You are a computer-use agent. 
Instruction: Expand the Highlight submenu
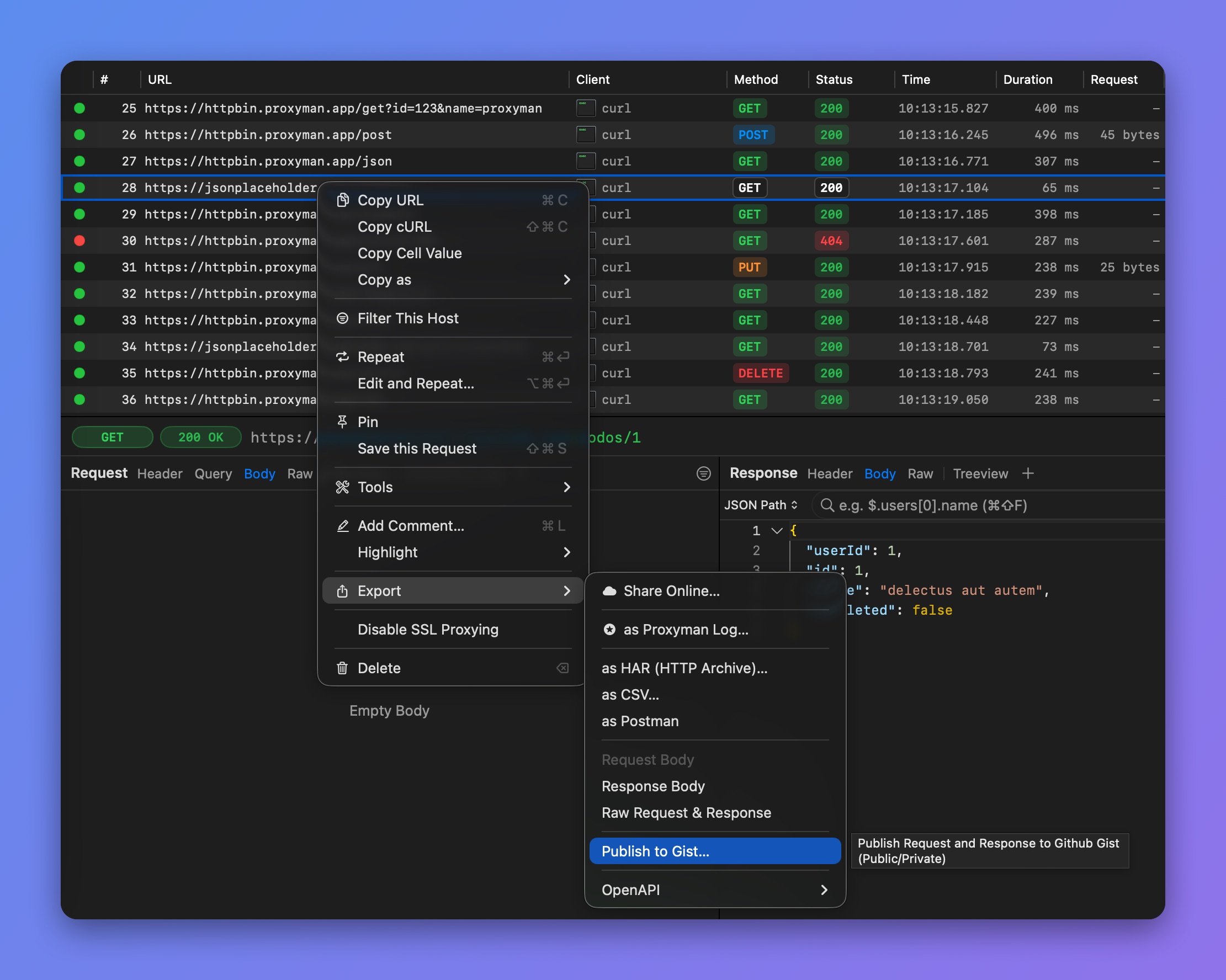[x=453, y=552]
